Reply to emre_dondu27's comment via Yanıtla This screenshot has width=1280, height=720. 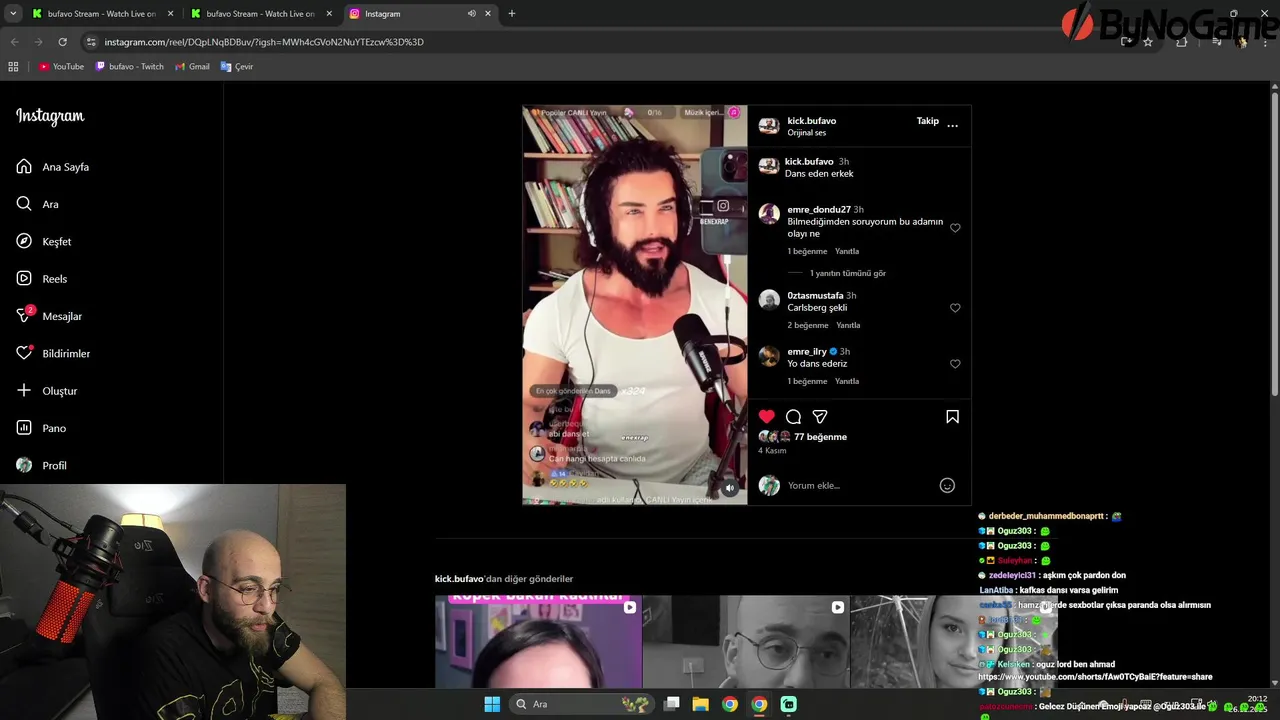click(847, 252)
